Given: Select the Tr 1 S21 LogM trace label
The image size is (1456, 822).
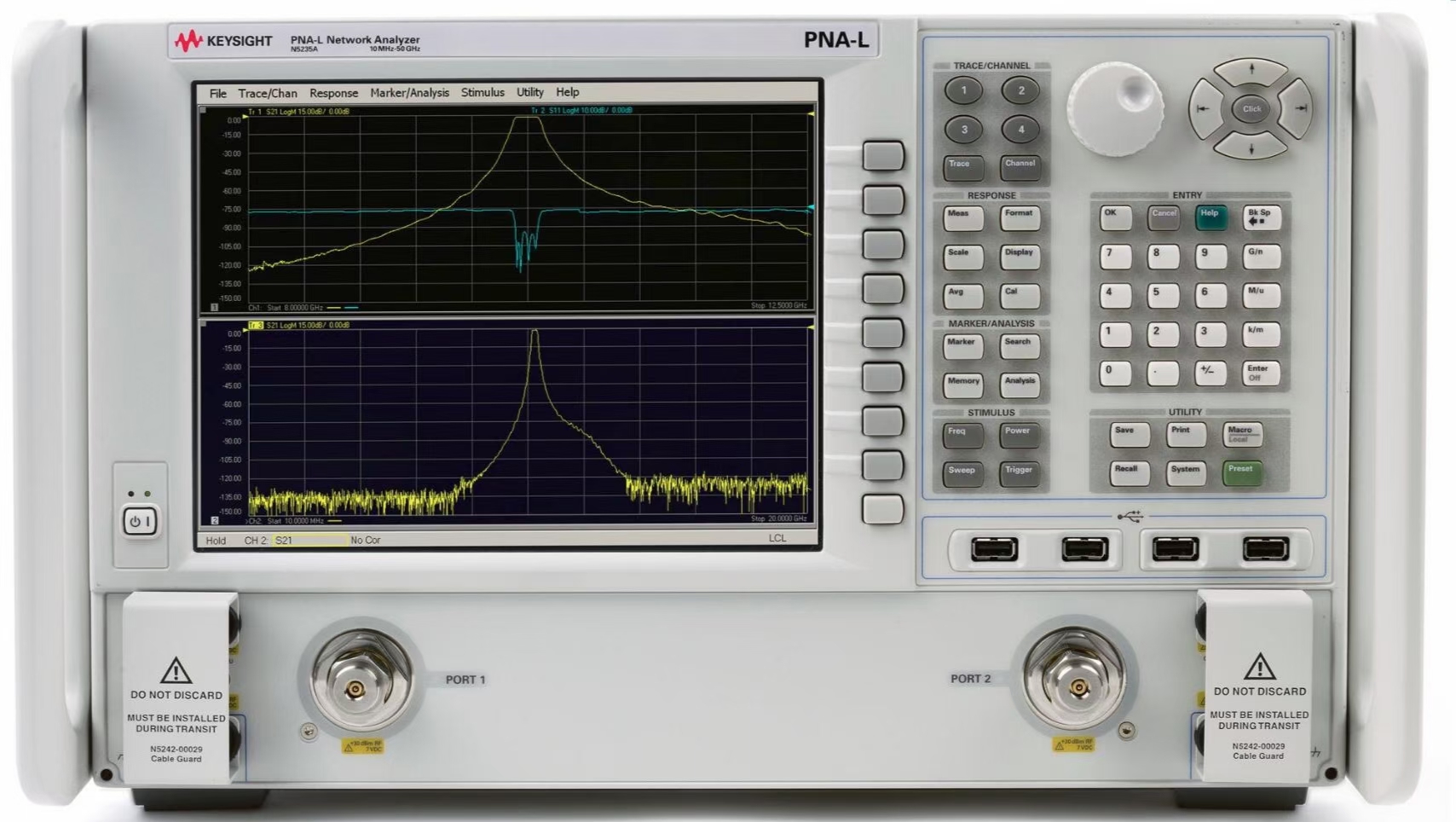Looking at the screenshot, I should tap(298, 112).
